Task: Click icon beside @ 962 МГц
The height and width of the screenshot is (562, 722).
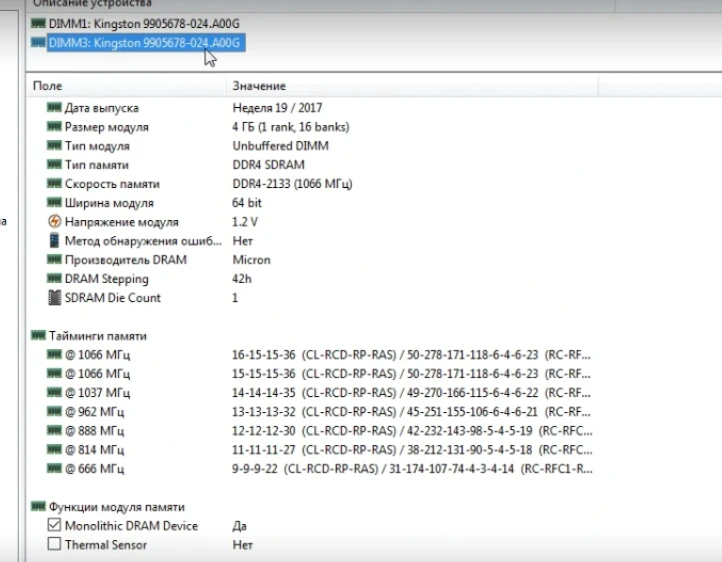Action: [54, 411]
